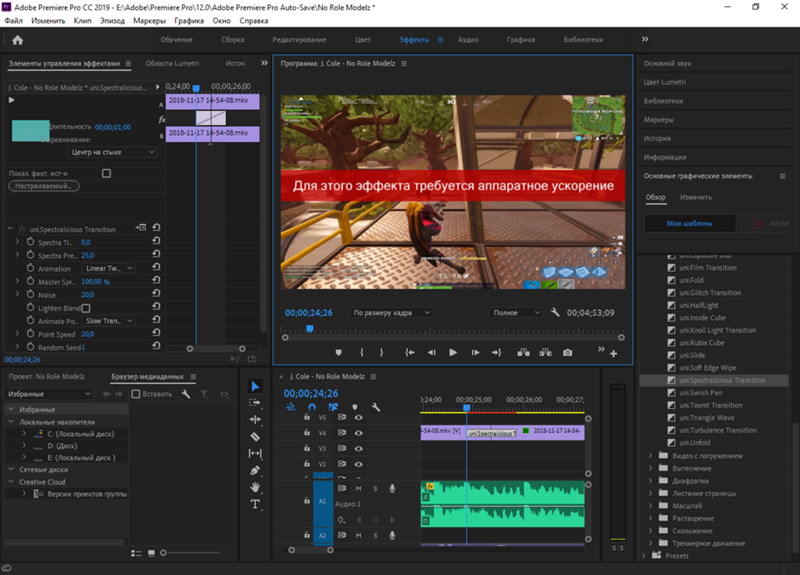Image resolution: width=800 pixels, height=575 pixels.
Task: Toggle V5 track output eye
Action: pyautogui.click(x=359, y=417)
